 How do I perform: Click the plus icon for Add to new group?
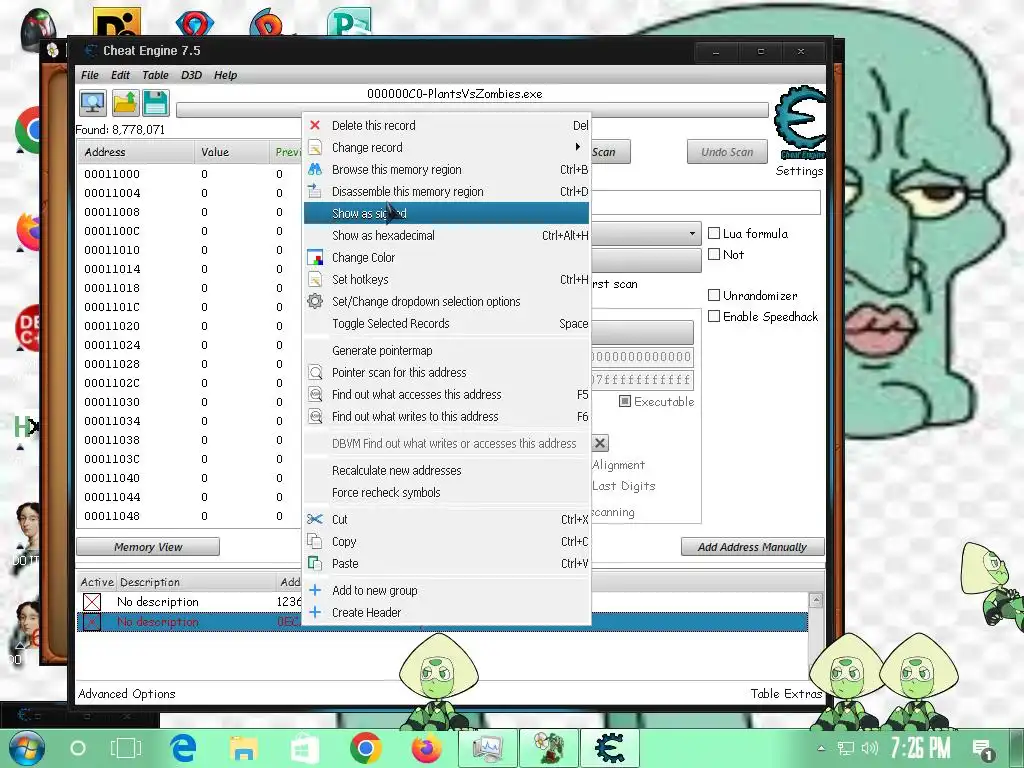pos(315,590)
